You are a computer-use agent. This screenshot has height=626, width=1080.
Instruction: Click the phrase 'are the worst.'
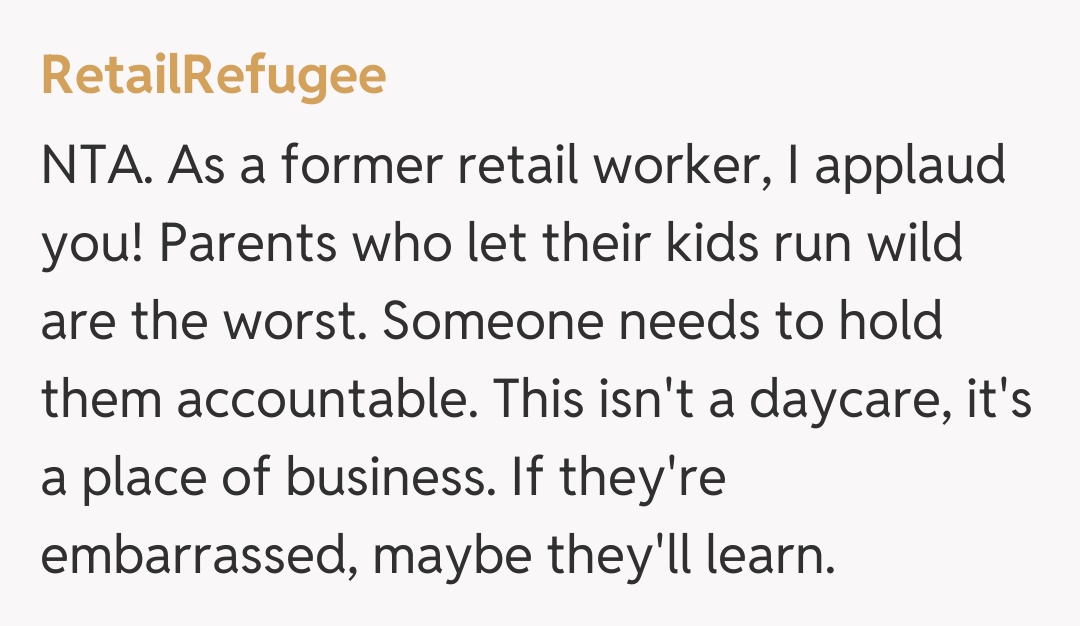(200, 322)
